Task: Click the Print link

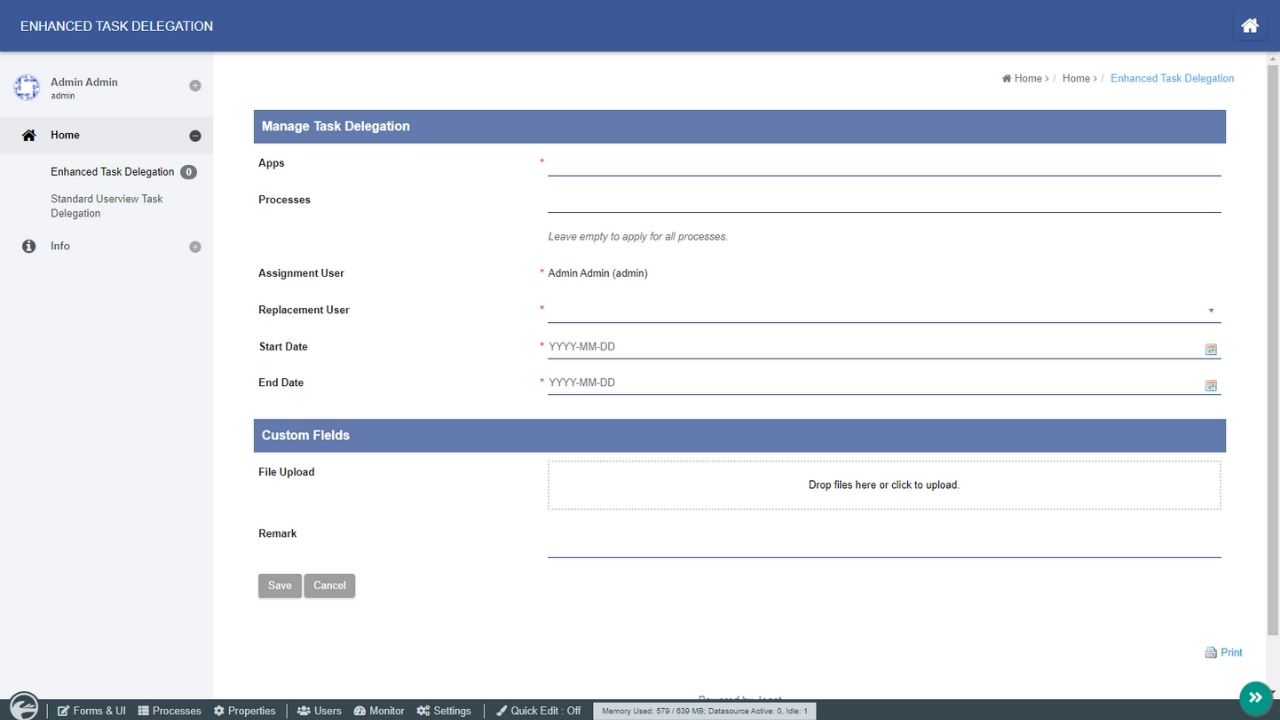Action: 1224,653
